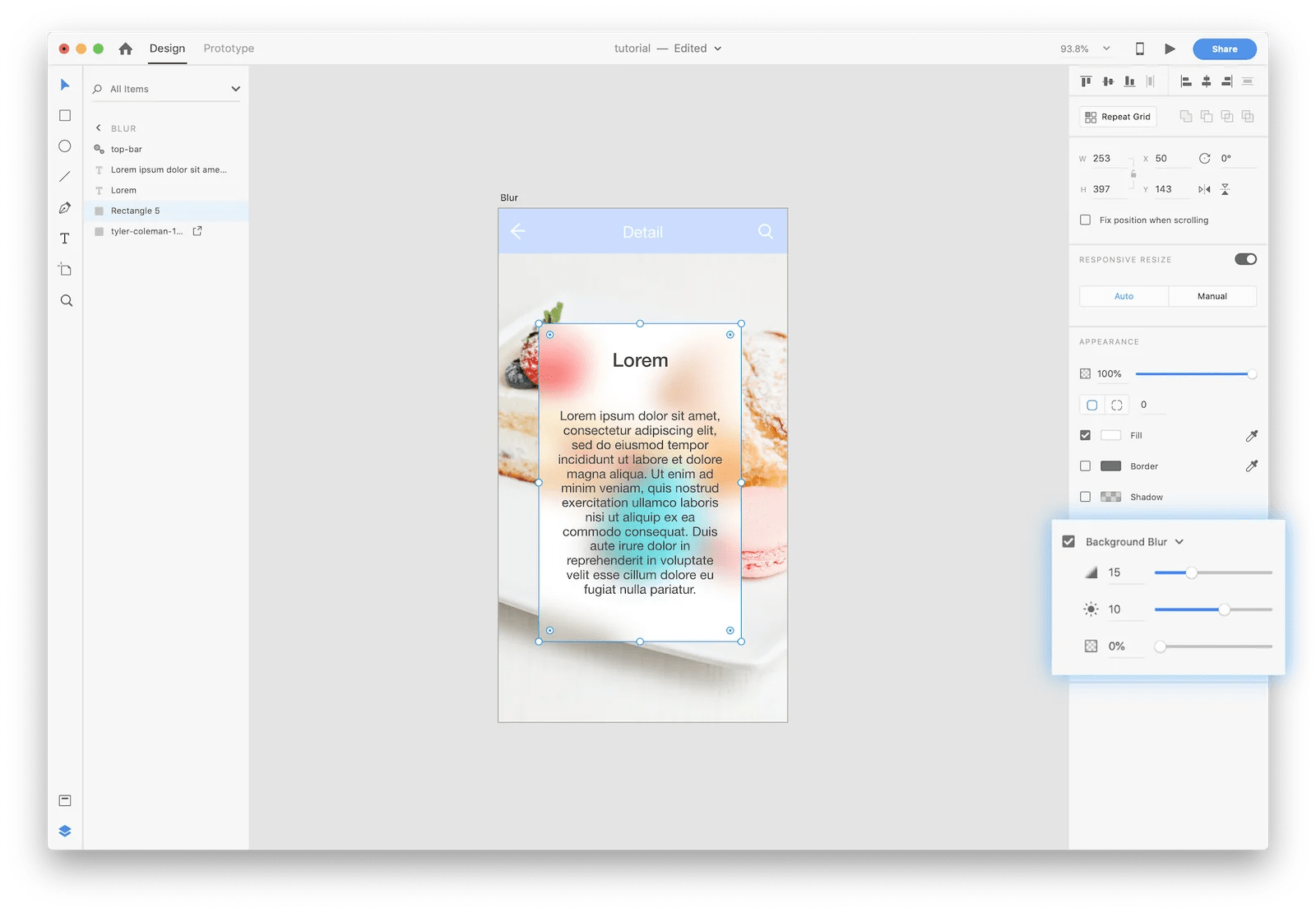Pick border color with the eyedropper
The width and height of the screenshot is (1316, 913).
pos(1252,466)
